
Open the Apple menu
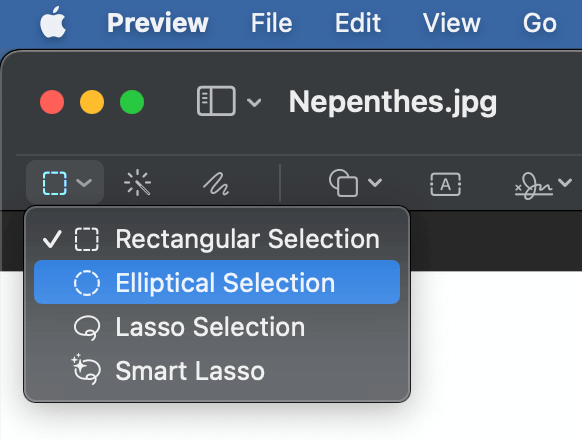point(53,22)
